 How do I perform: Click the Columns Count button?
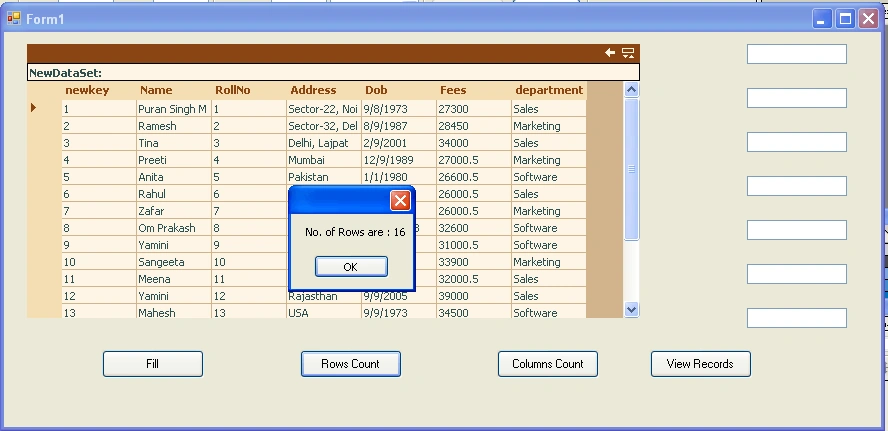(548, 364)
